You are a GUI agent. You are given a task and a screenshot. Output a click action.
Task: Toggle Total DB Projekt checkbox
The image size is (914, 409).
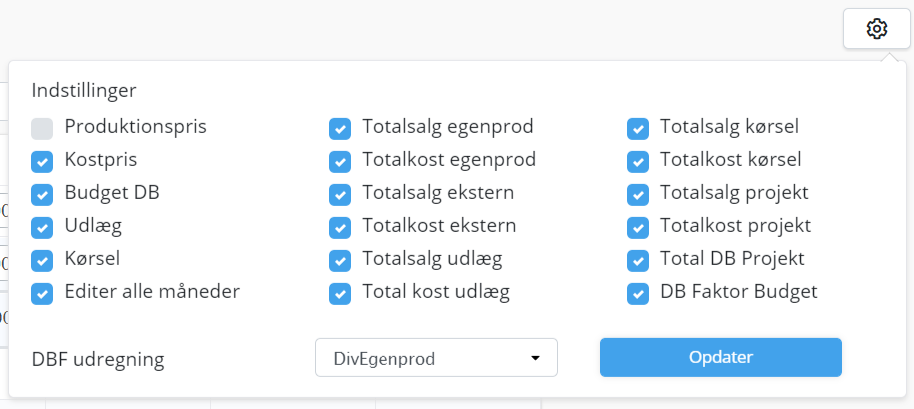(638, 260)
